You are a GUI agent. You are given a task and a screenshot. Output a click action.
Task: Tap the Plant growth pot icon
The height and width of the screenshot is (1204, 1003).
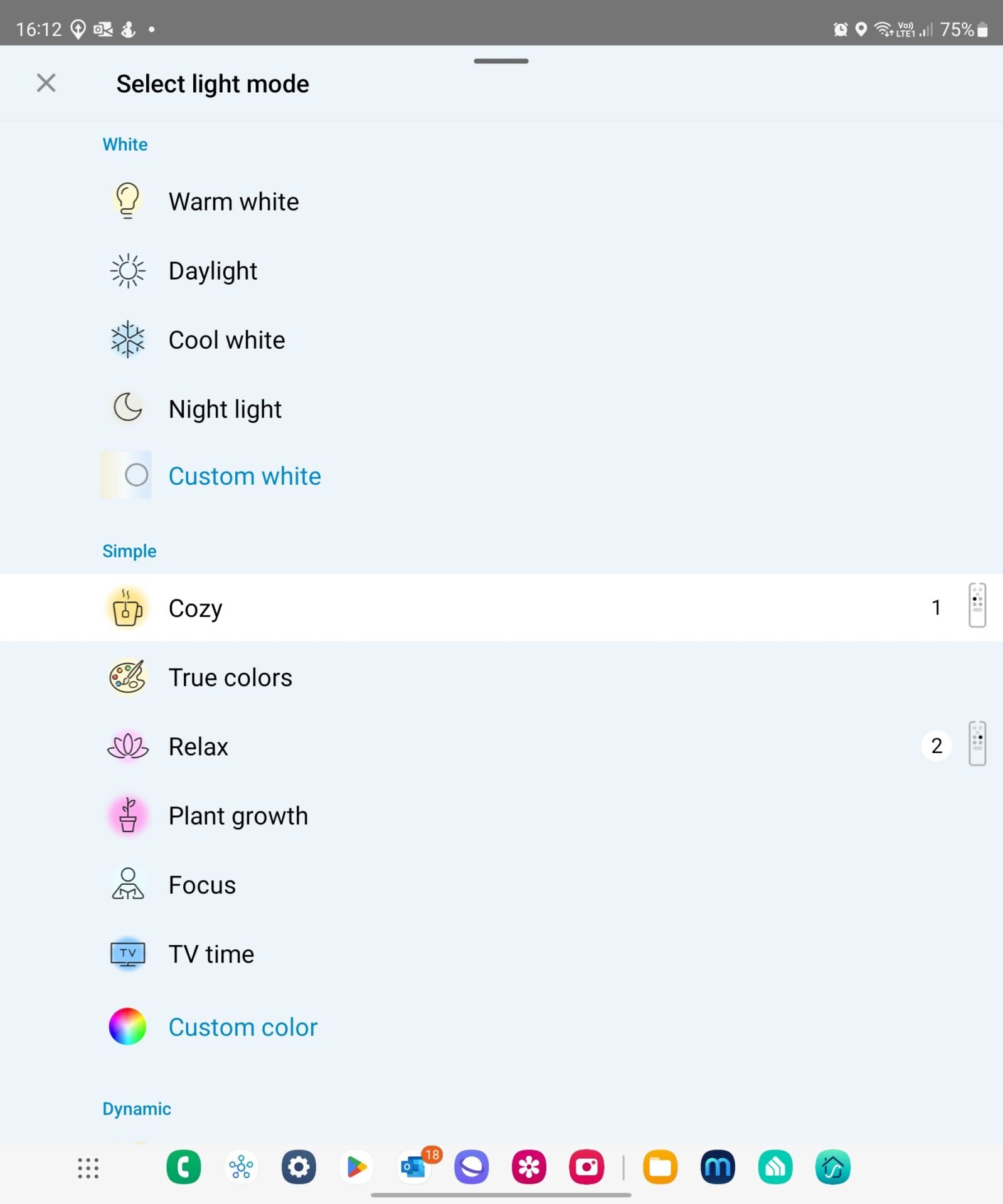127,815
